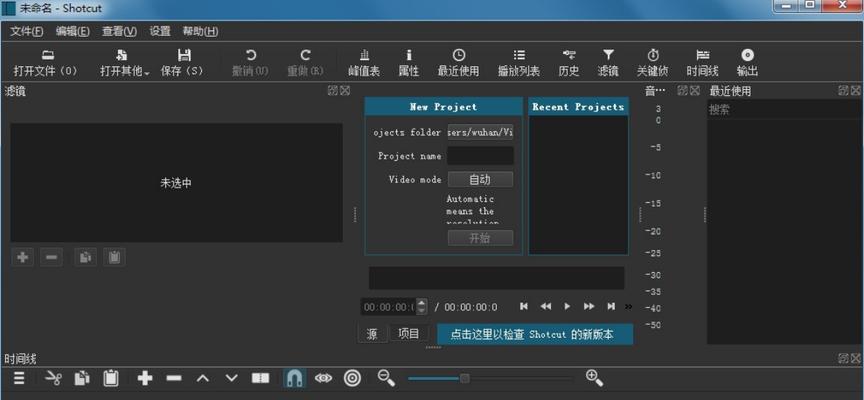
Task: Open the 设置 menu
Action: tap(160, 31)
